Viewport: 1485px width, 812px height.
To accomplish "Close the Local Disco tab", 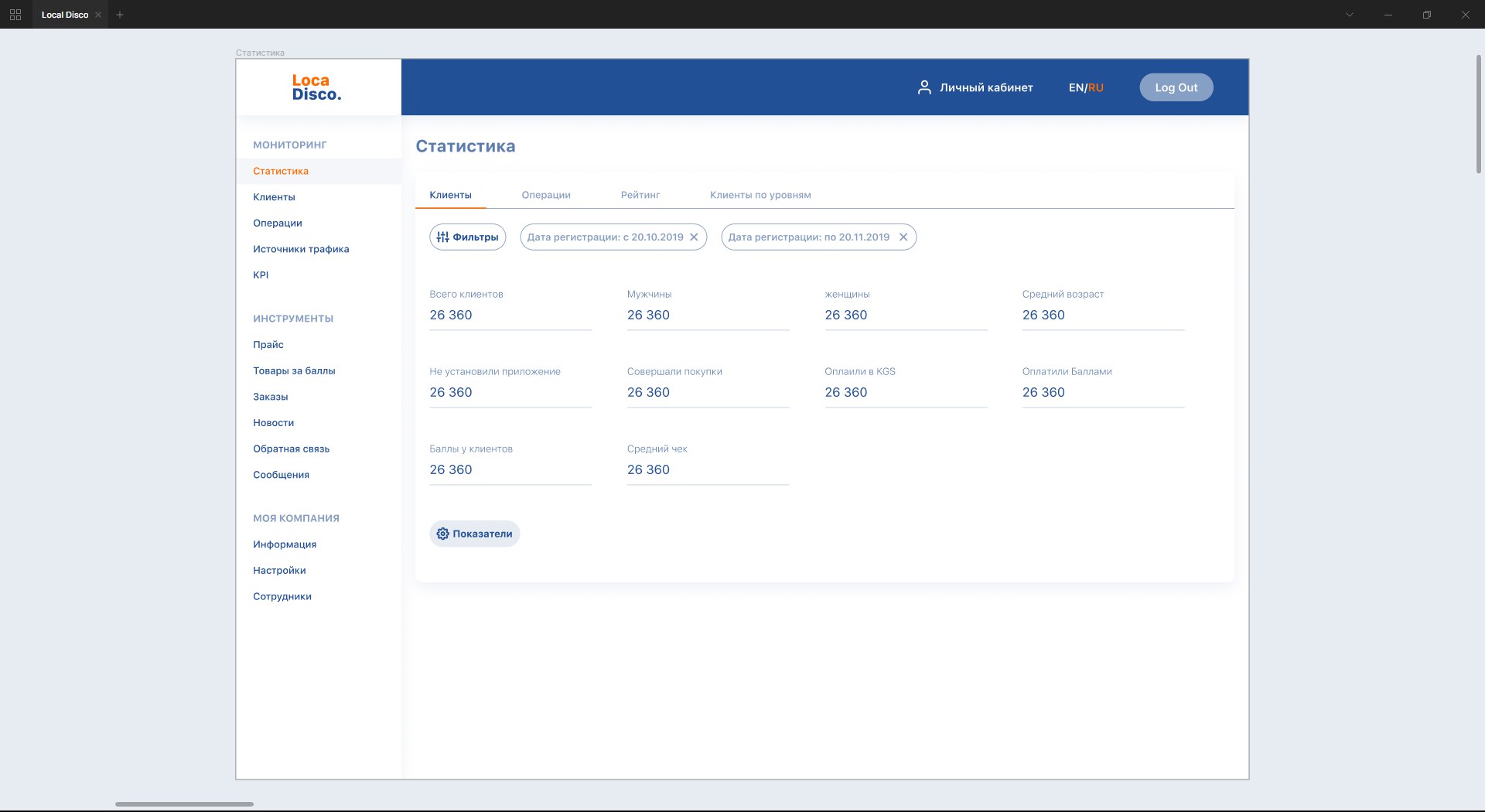I will (98, 15).
